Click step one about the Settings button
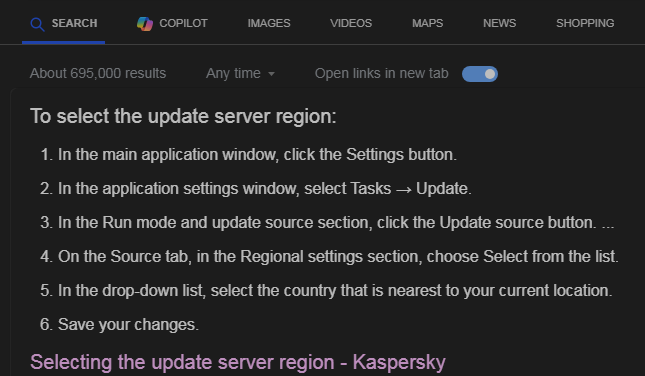The width and height of the screenshot is (645, 376). point(249,155)
